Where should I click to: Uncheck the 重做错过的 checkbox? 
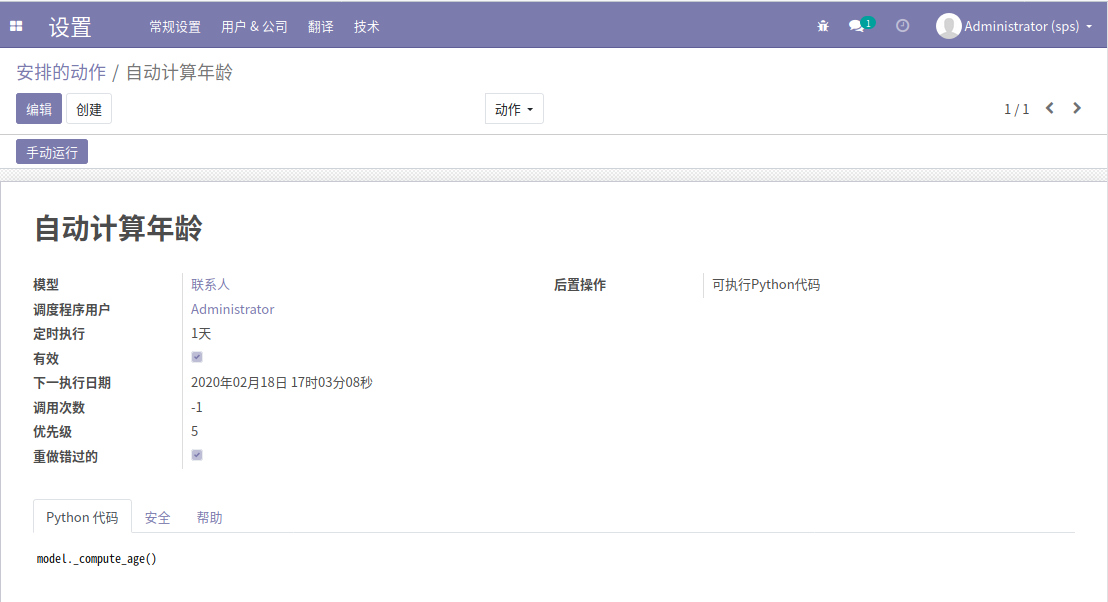196,454
